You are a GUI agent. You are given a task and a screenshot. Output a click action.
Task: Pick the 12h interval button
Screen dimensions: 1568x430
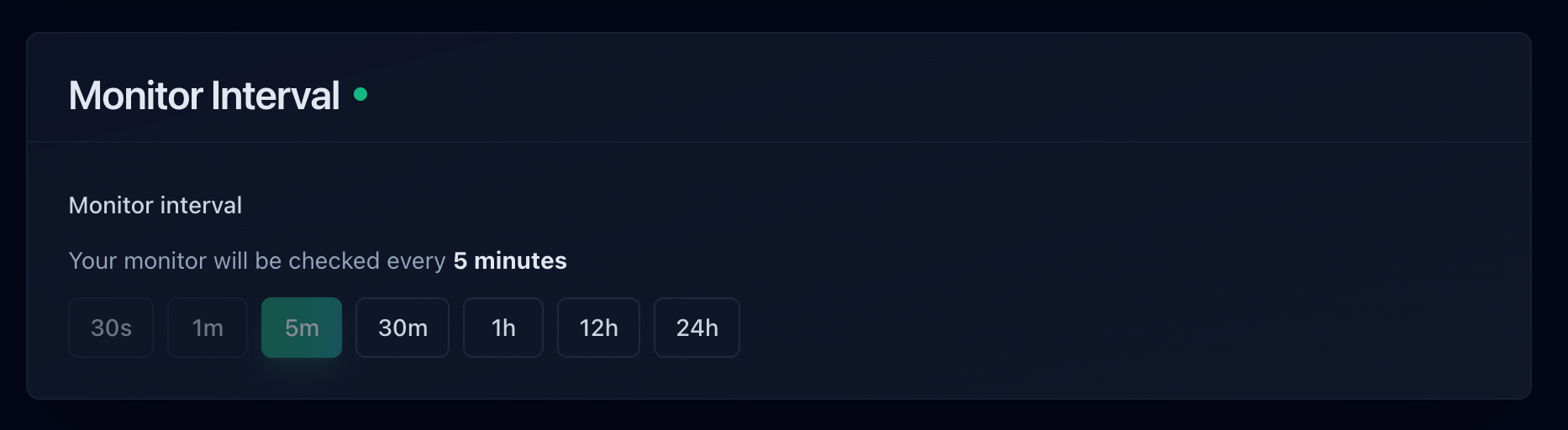click(598, 328)
